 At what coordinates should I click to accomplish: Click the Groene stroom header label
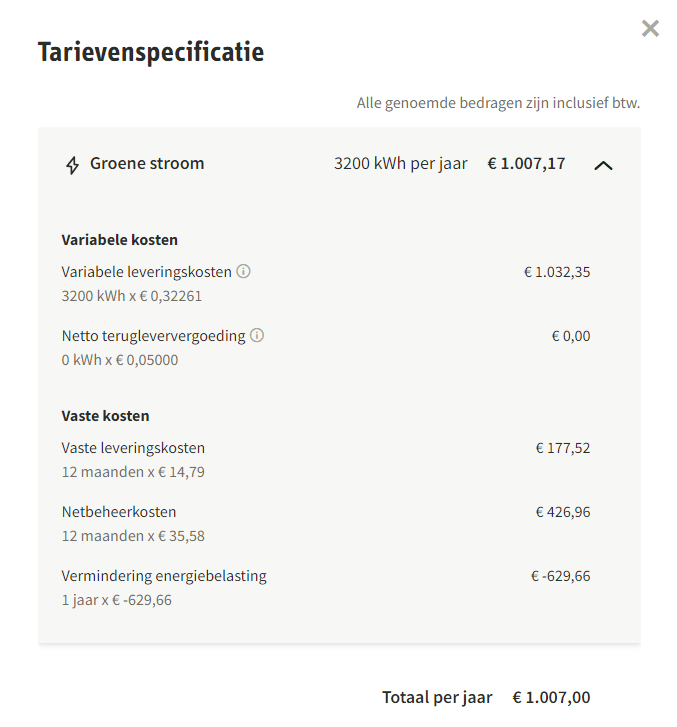(147, 164)
